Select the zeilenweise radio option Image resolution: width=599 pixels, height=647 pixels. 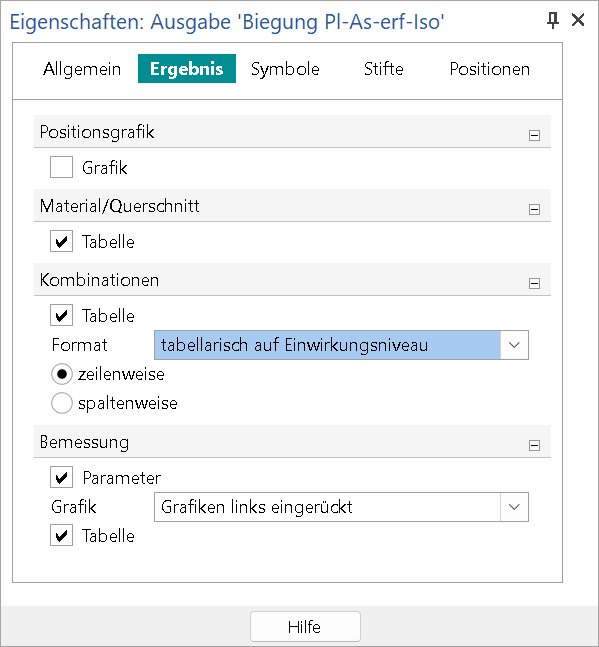click(62, 374)
